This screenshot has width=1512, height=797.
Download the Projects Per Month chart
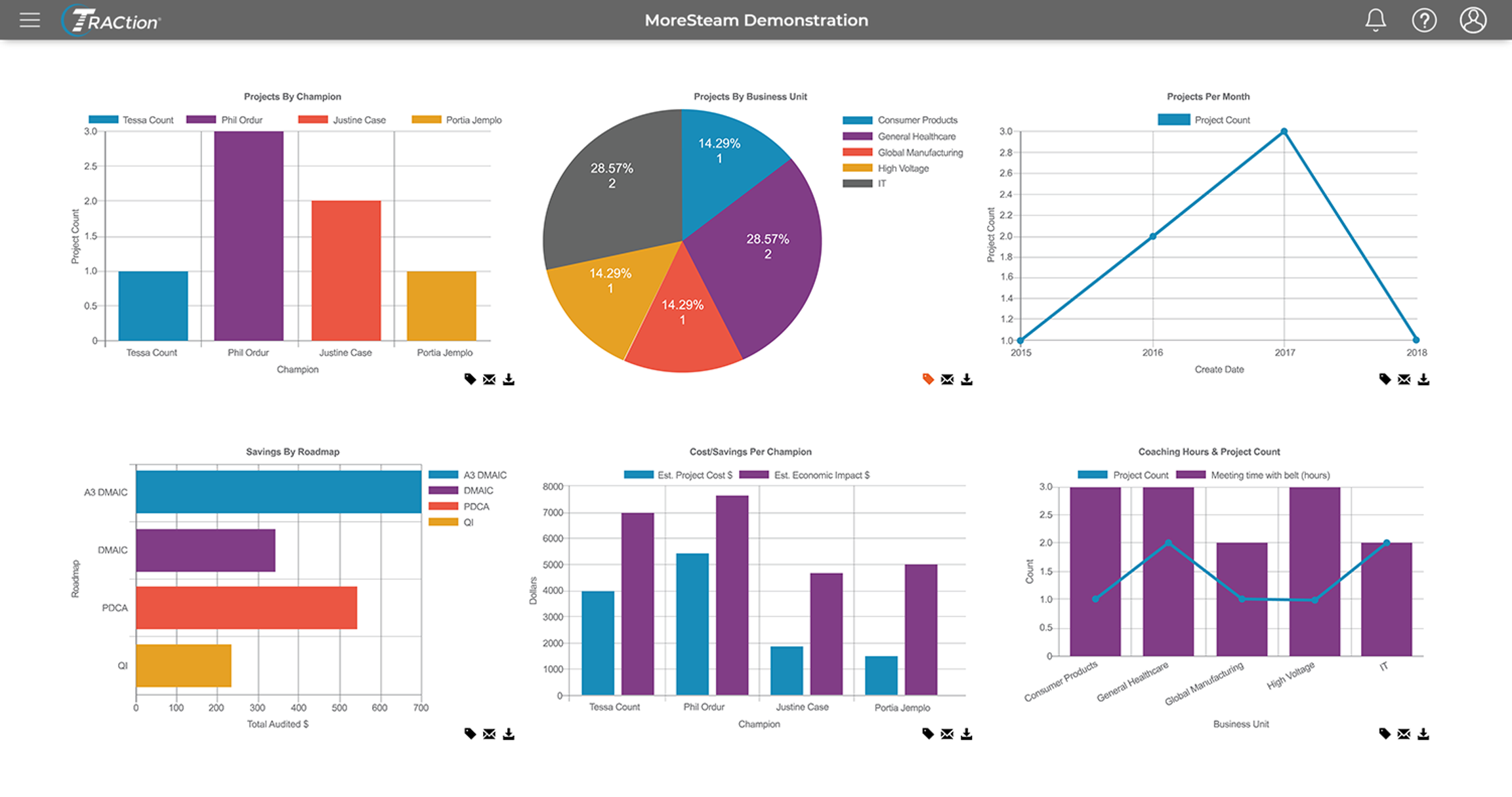point(1423,379)
